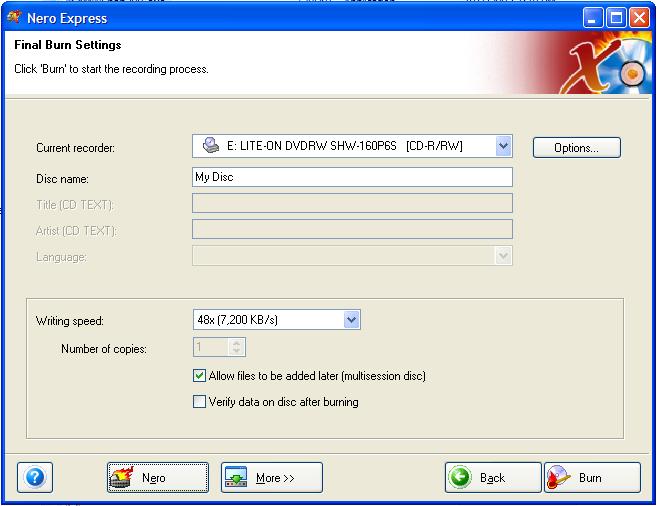The height and width of the screenshot is (506, 657).
Task: Select the 48x (7,200 KB/s) speed value
Action: 238,320
